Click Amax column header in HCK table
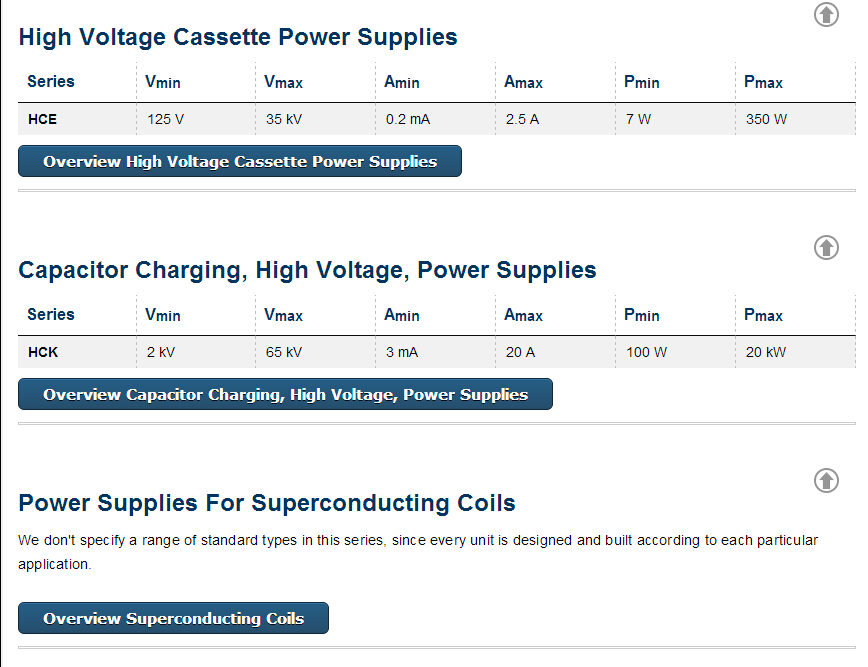Screen dimensions: 868x667 (x=523, y=315)
